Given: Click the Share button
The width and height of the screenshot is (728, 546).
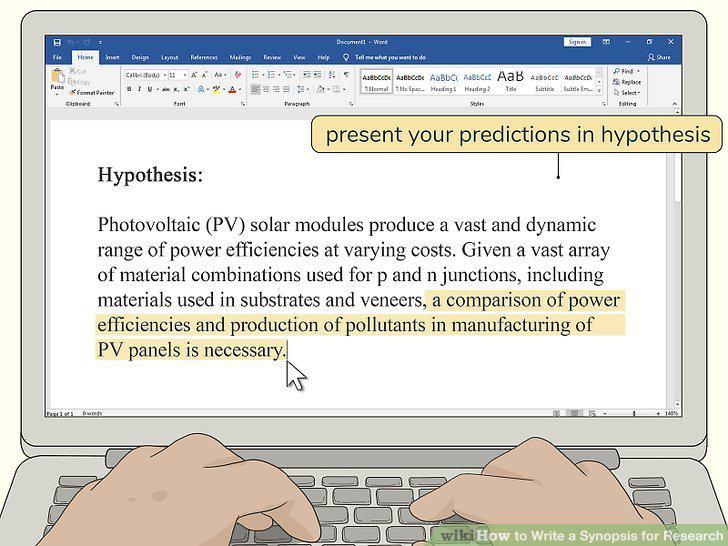Looking at the screenshot, I should pos(659,57).
